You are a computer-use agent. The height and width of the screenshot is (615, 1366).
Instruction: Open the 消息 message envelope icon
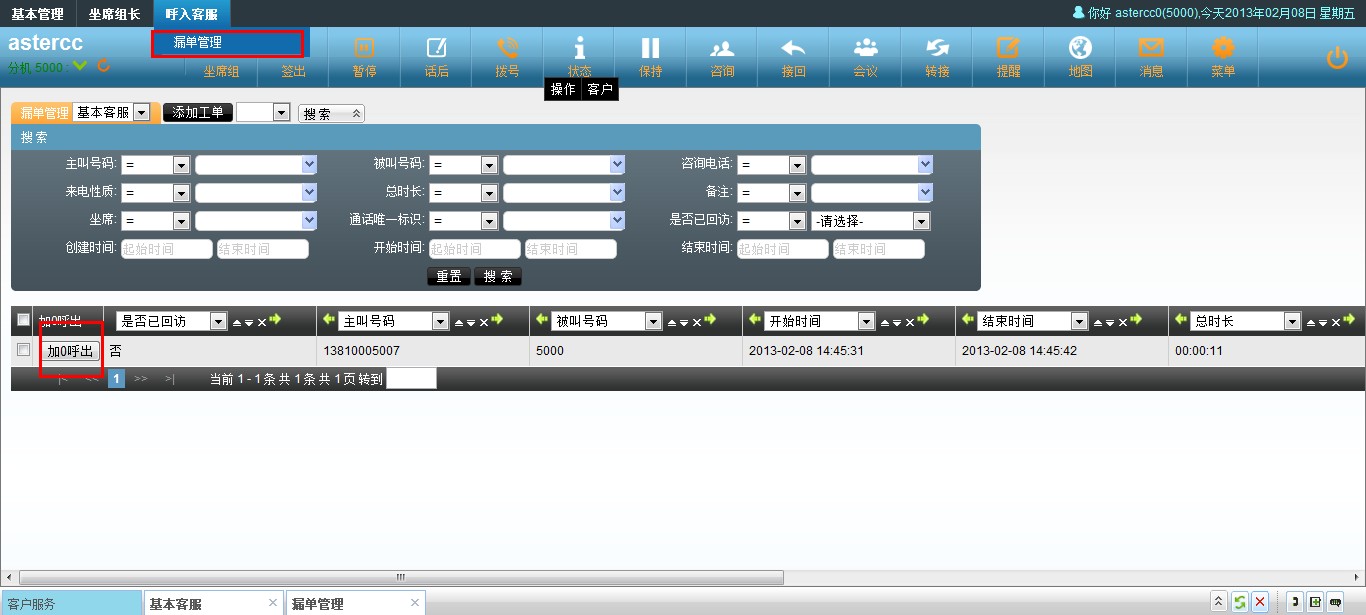[1151, 49]
